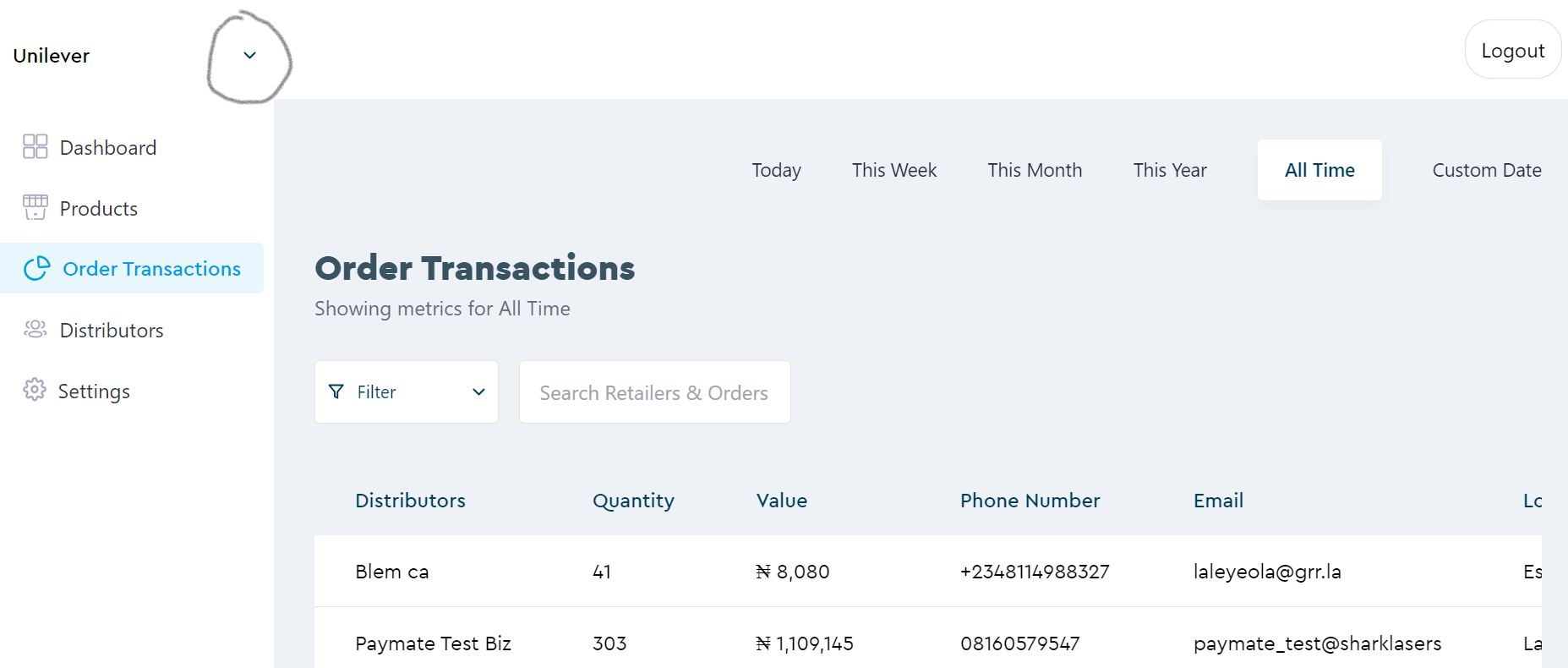Image resolution: width=1568 pixels, height=668 pixels.
Task: Choose the This Month tab
Action: coord(1035,170)
